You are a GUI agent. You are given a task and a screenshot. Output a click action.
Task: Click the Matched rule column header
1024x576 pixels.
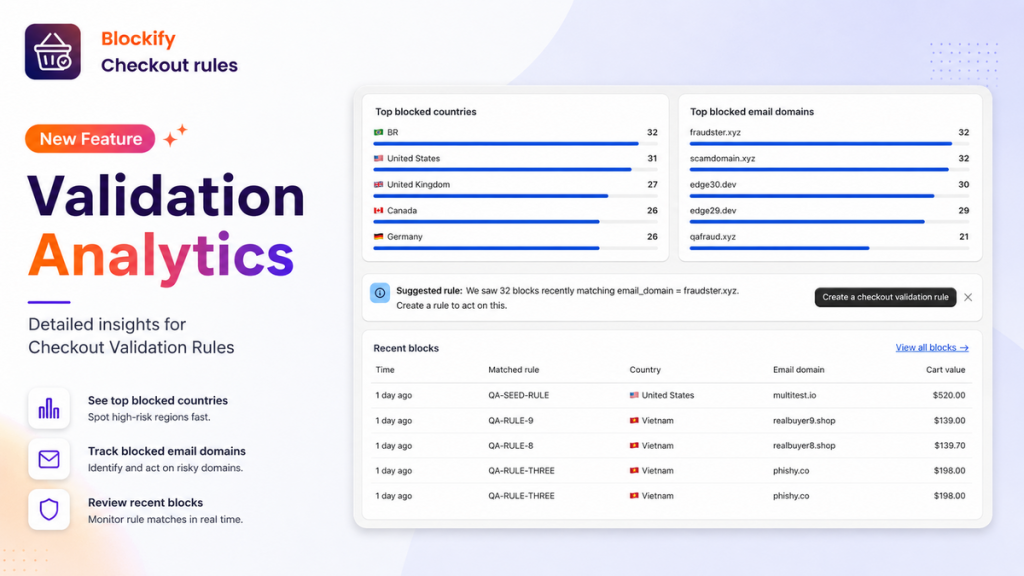(514, 370)
